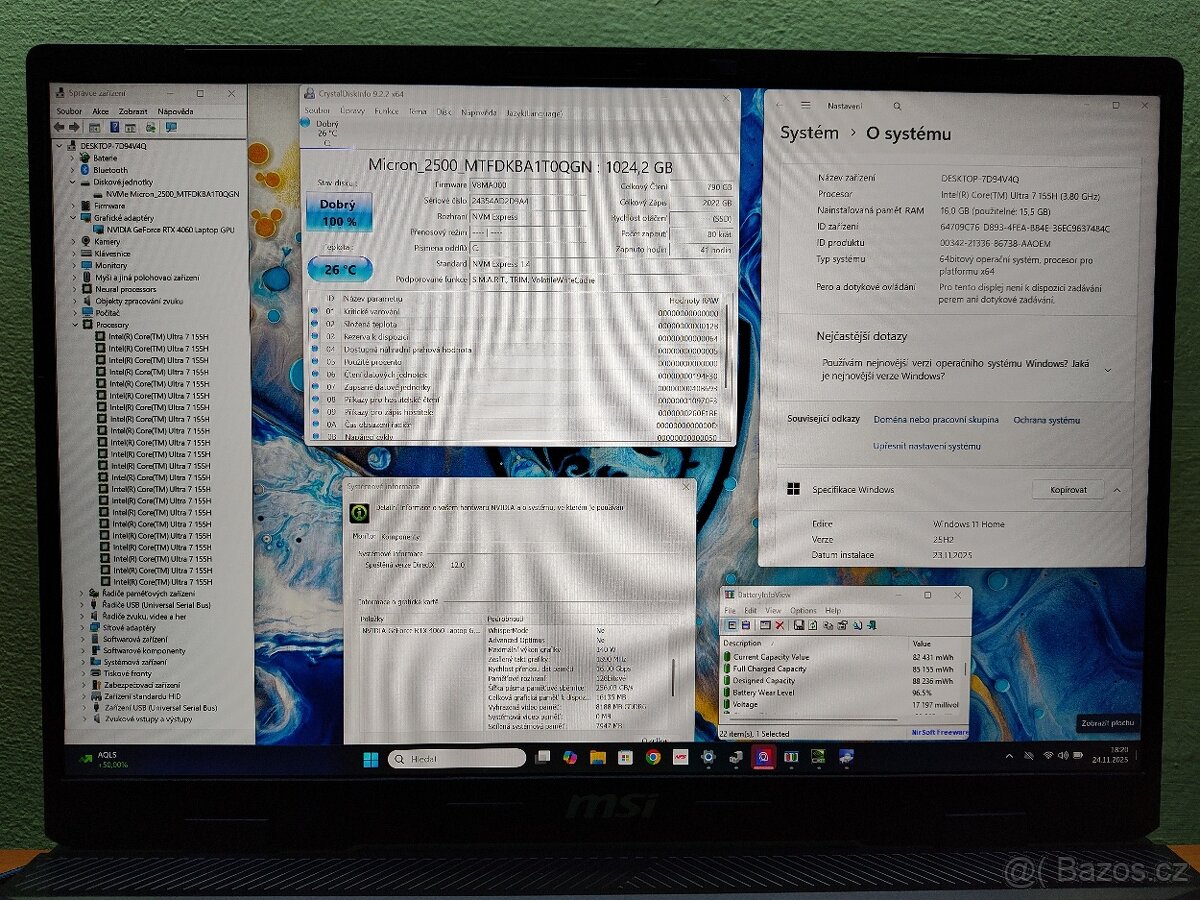Image resolution: width=1200 pixels, height=900 pixels.
Task: Click the save report floppy icon in BatteryInfoView
Action: click(x=799, y=626)
